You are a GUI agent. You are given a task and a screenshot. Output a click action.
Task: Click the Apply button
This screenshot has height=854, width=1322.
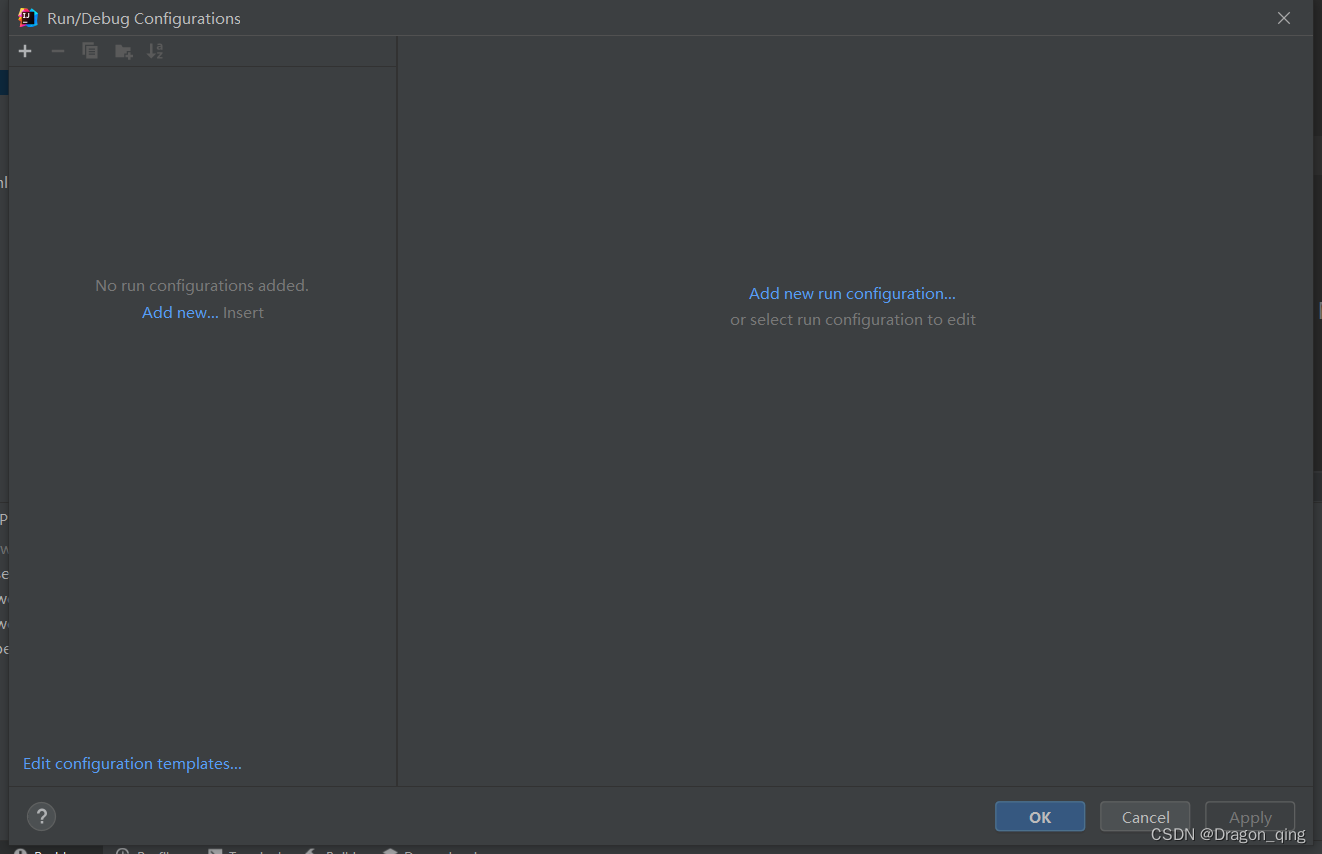point(1249,817)
